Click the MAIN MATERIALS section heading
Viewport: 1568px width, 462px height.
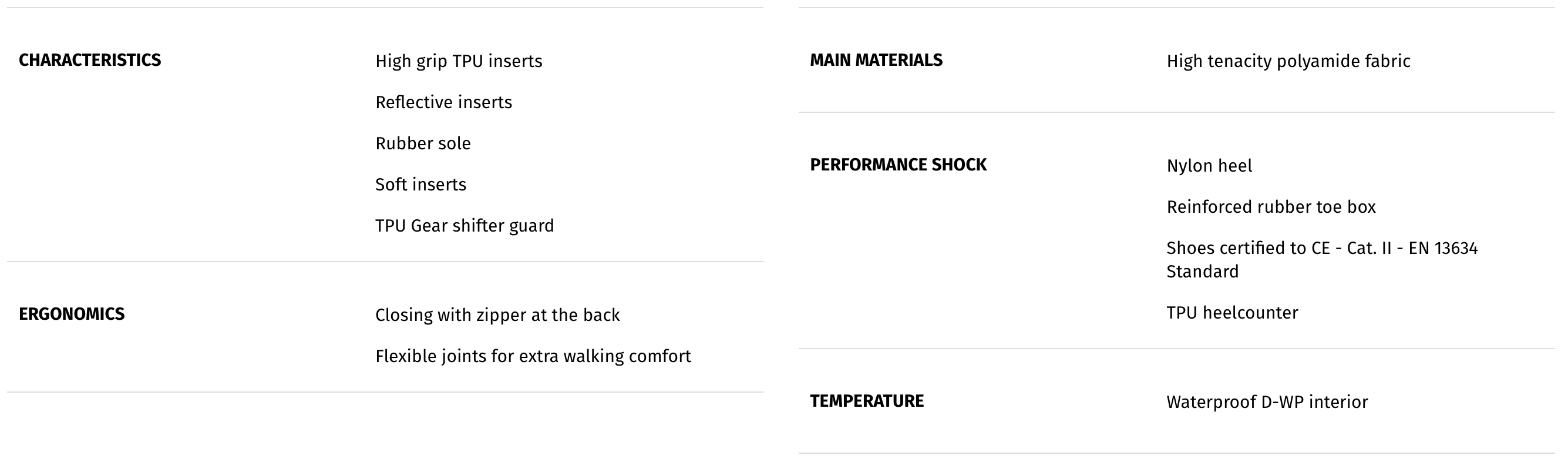click(876, 61)
